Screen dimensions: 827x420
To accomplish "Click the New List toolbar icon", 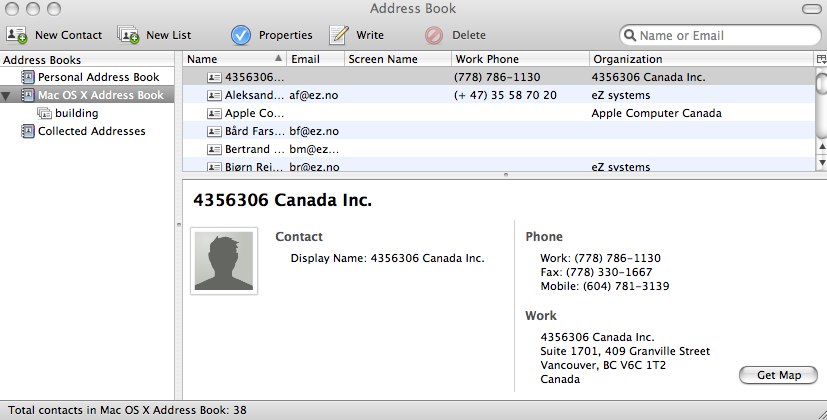I will tap(128, 35).
